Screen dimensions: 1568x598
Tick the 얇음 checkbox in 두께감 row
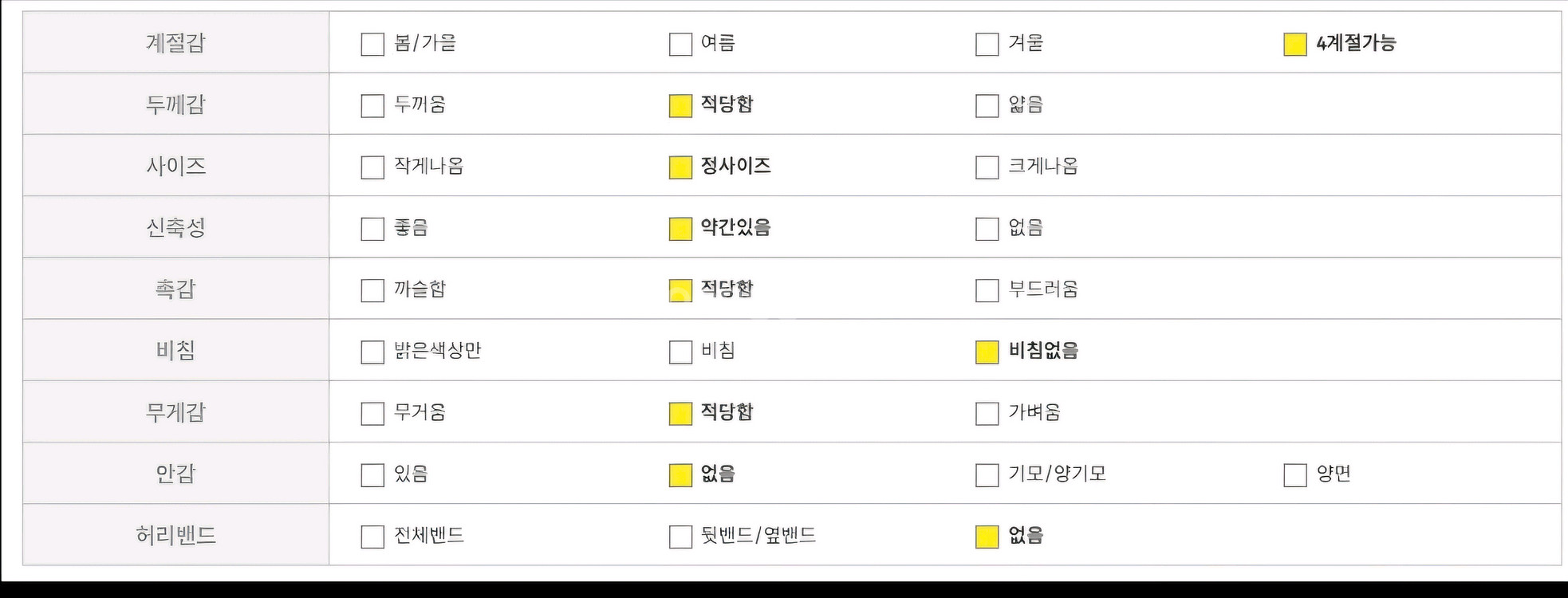click(x=987, y=105)
